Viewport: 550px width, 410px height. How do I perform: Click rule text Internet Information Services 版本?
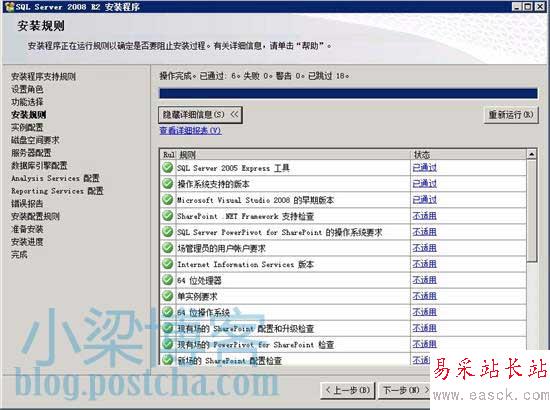(245, 264)
